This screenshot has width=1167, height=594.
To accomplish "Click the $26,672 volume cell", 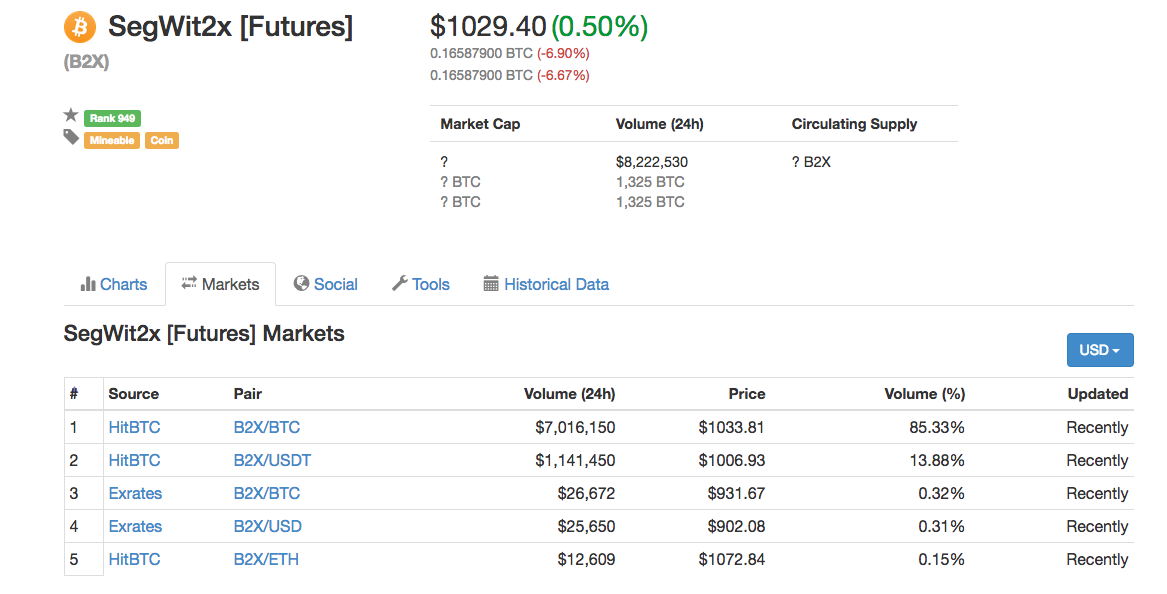I will tap(586, 494).
